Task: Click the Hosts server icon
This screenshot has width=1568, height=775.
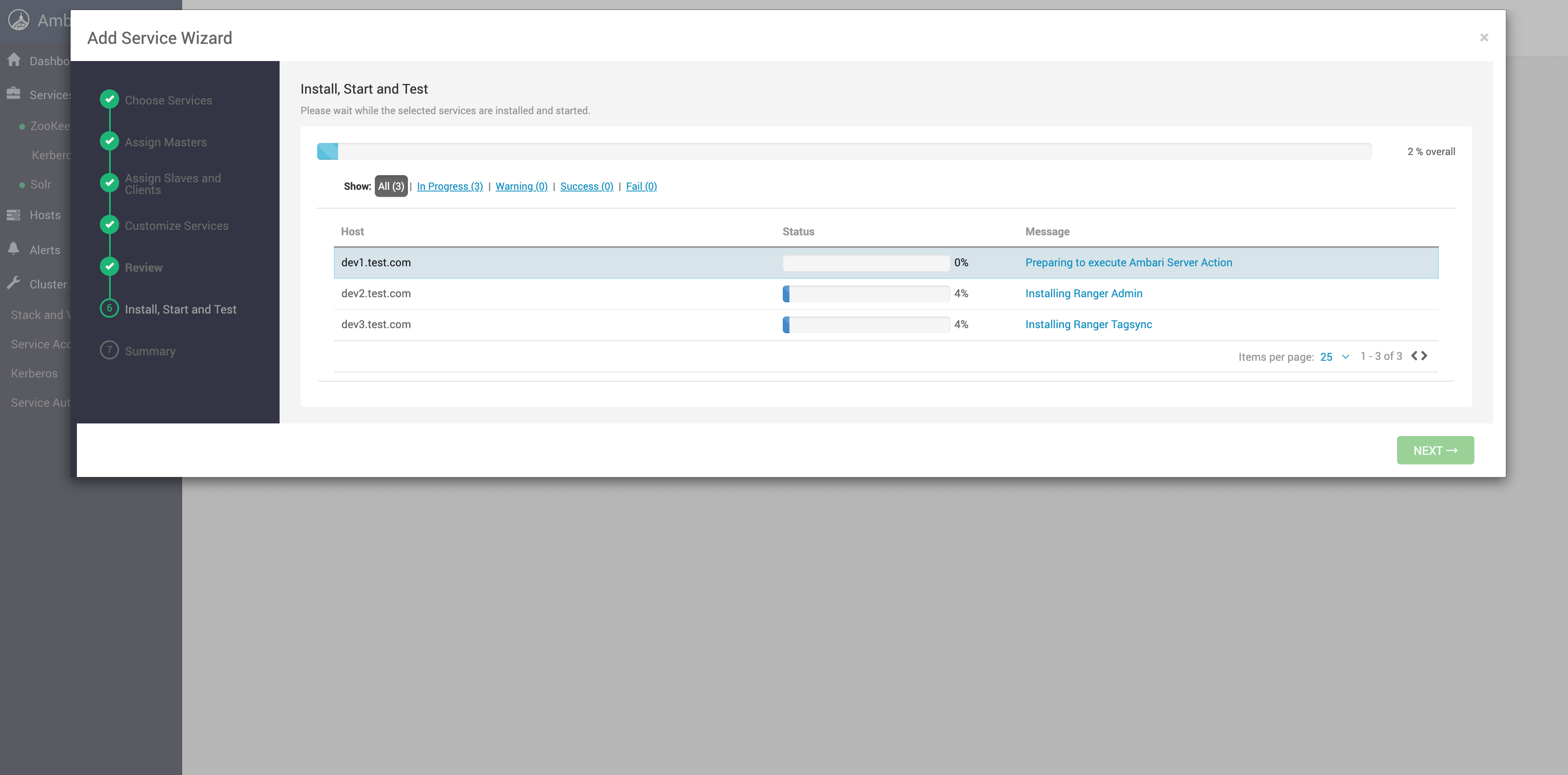Action: click(13, 215)
